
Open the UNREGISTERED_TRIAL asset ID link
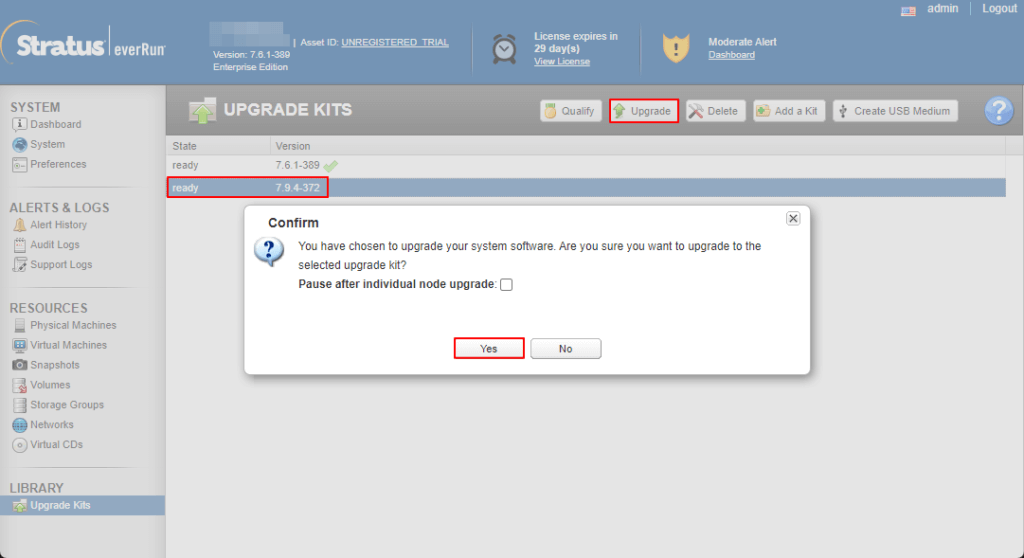pyautogui.click(x=394, y=42)
